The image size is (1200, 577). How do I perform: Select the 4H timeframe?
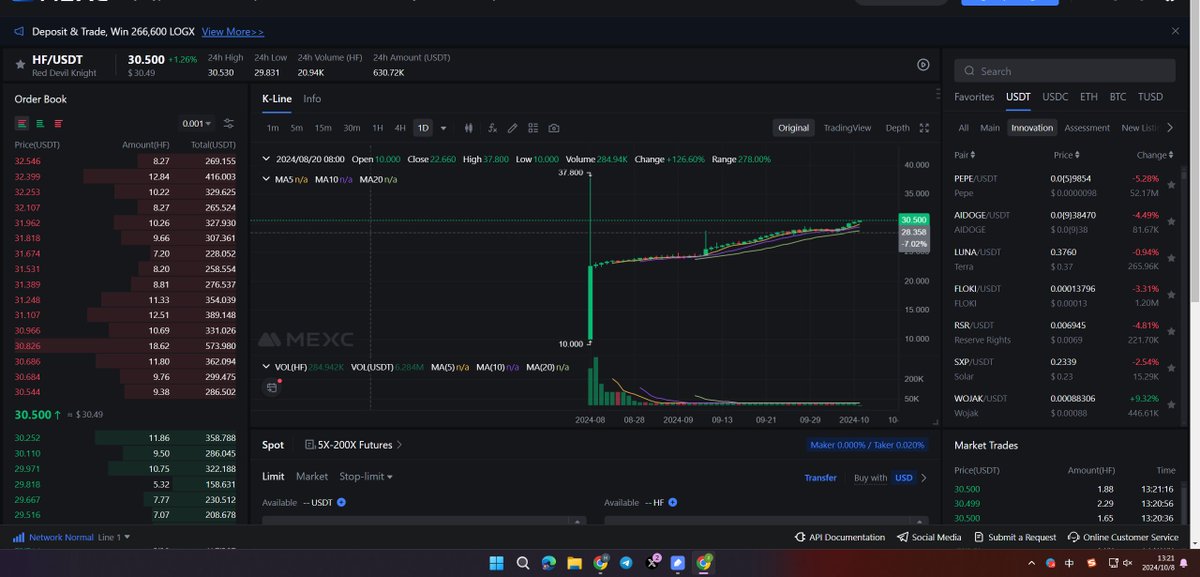pyautogui.click(x=400, y=128)
